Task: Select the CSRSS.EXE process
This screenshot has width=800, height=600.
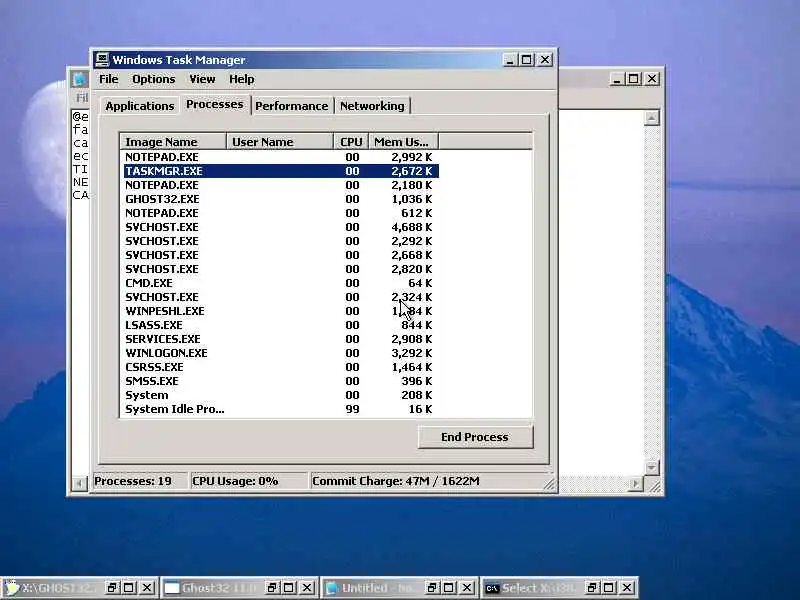Action: click(280, 367)
